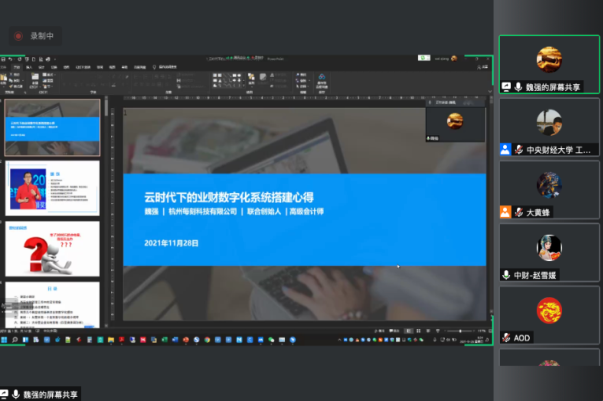Toggle microphone icon on AOD tile
Screen dimensions: 603x401
[x=506, y=338]
